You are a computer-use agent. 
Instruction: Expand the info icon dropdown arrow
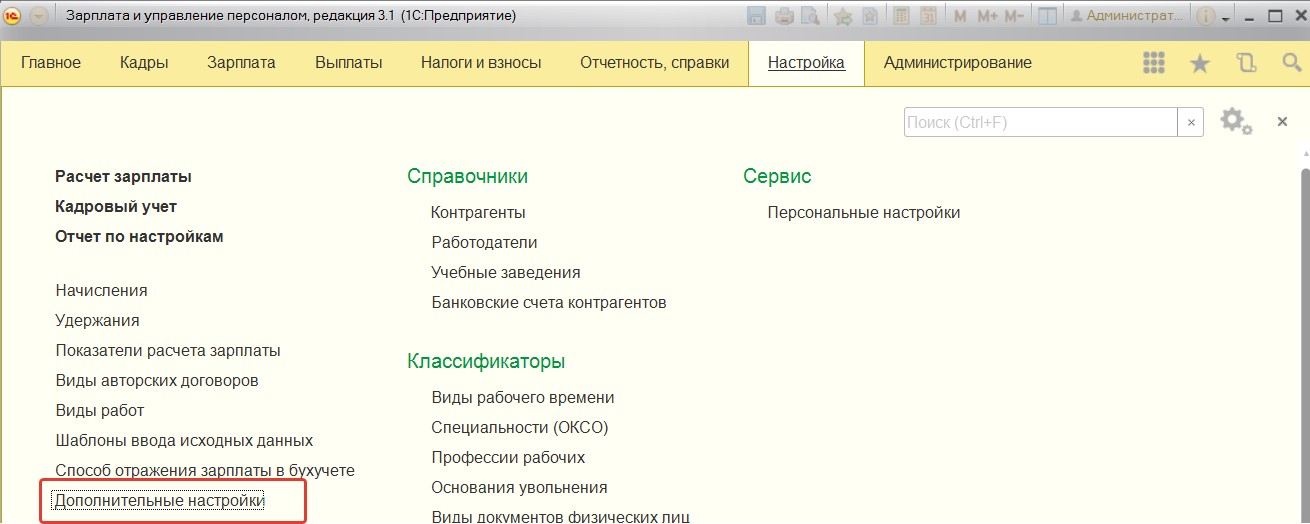pyautogui.click(x=1226, y=17)
